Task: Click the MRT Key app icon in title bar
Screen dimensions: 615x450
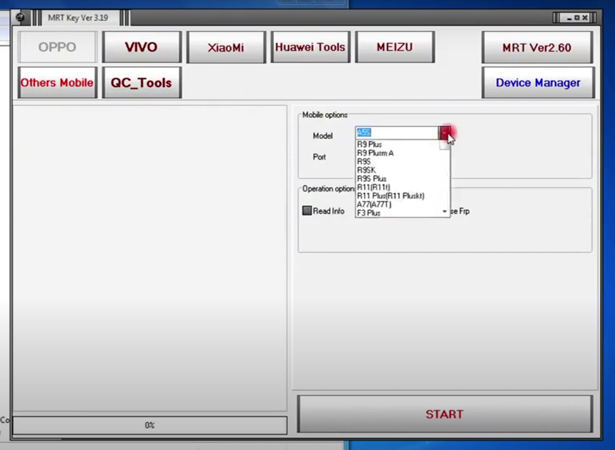Action: tap(20, 17)
